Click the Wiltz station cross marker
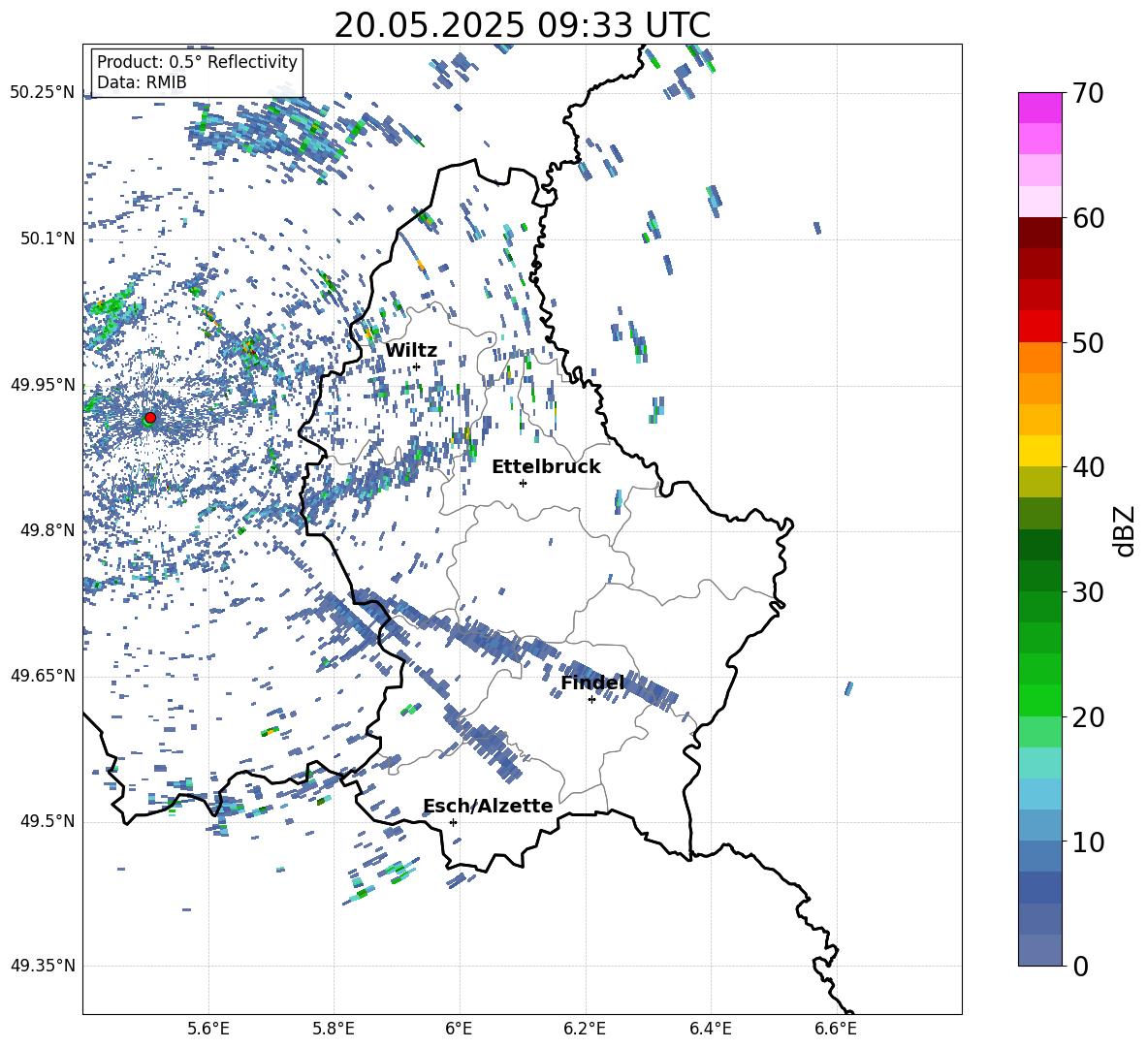The image size is (1148, 1048). click(x=417, y=366)
